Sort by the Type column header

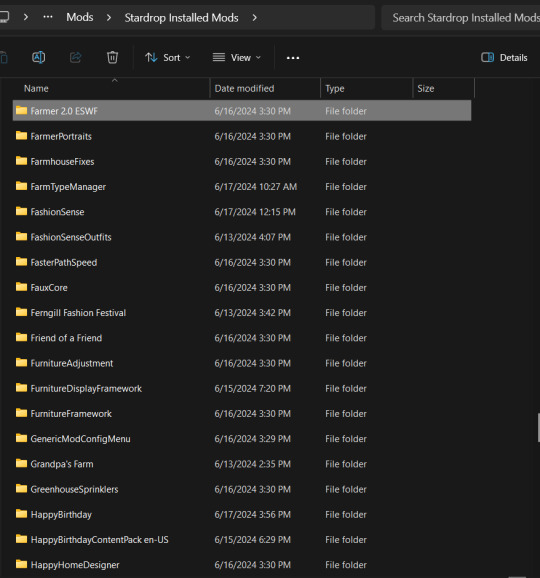coord(335,88)
